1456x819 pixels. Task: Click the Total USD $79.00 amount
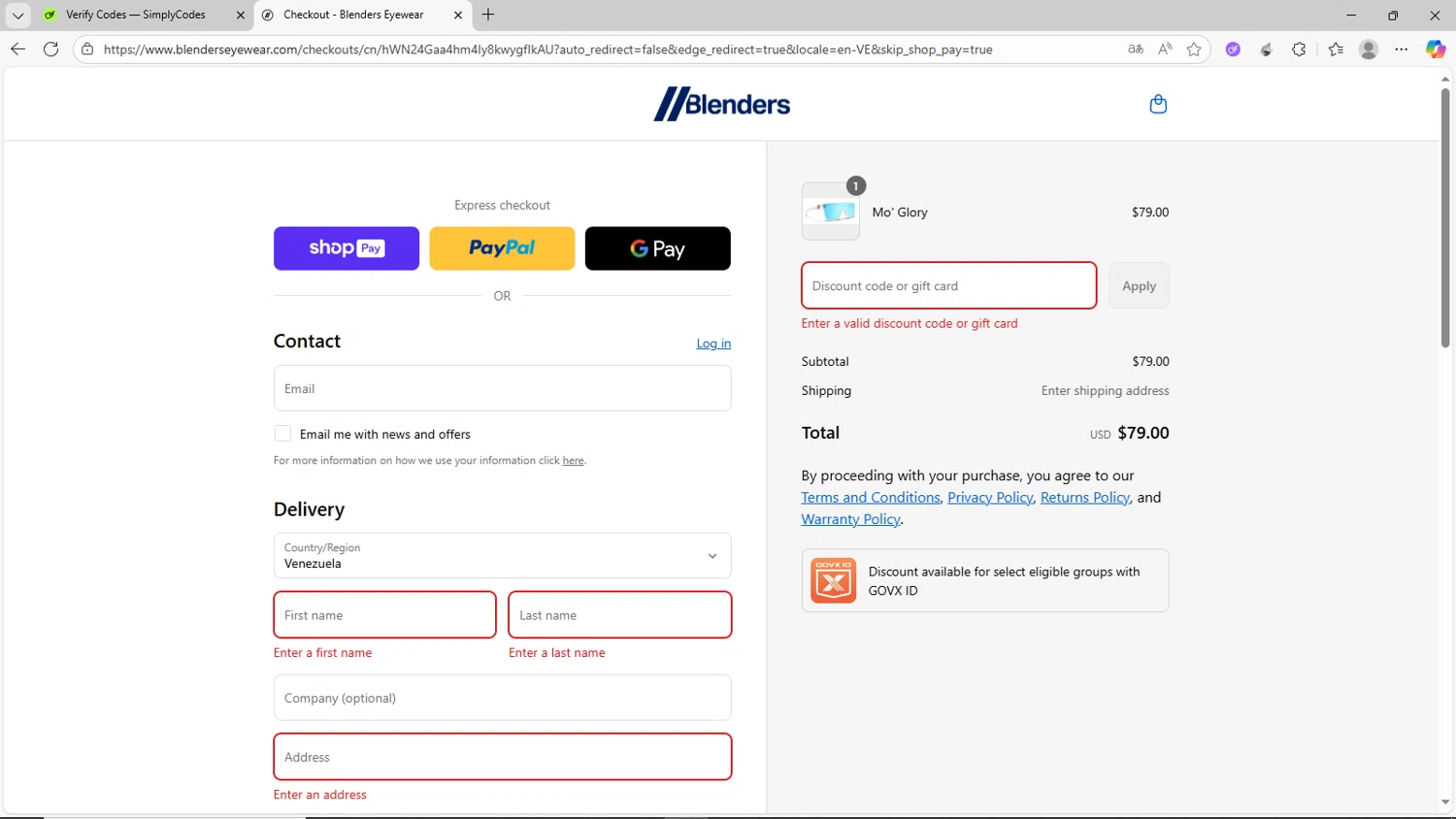click(1130, 433)
